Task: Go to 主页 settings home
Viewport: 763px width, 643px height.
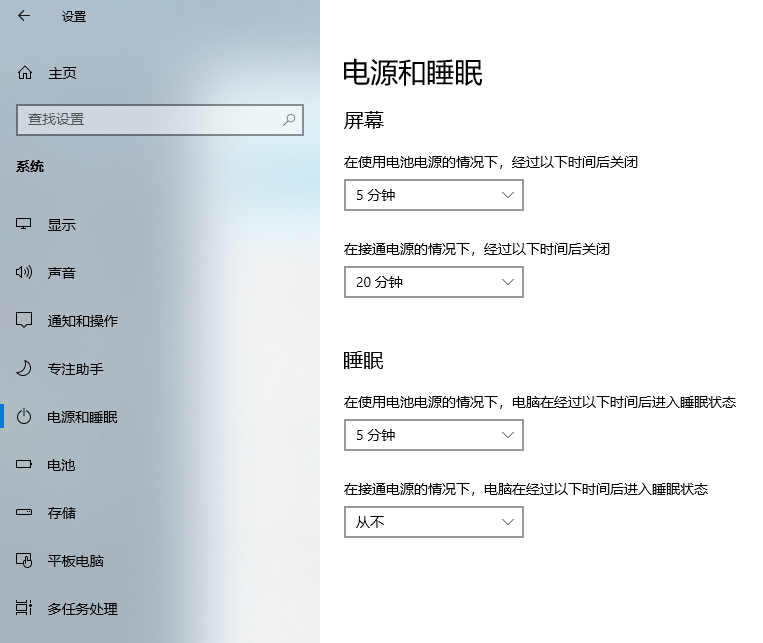Action: click(160, 73)
